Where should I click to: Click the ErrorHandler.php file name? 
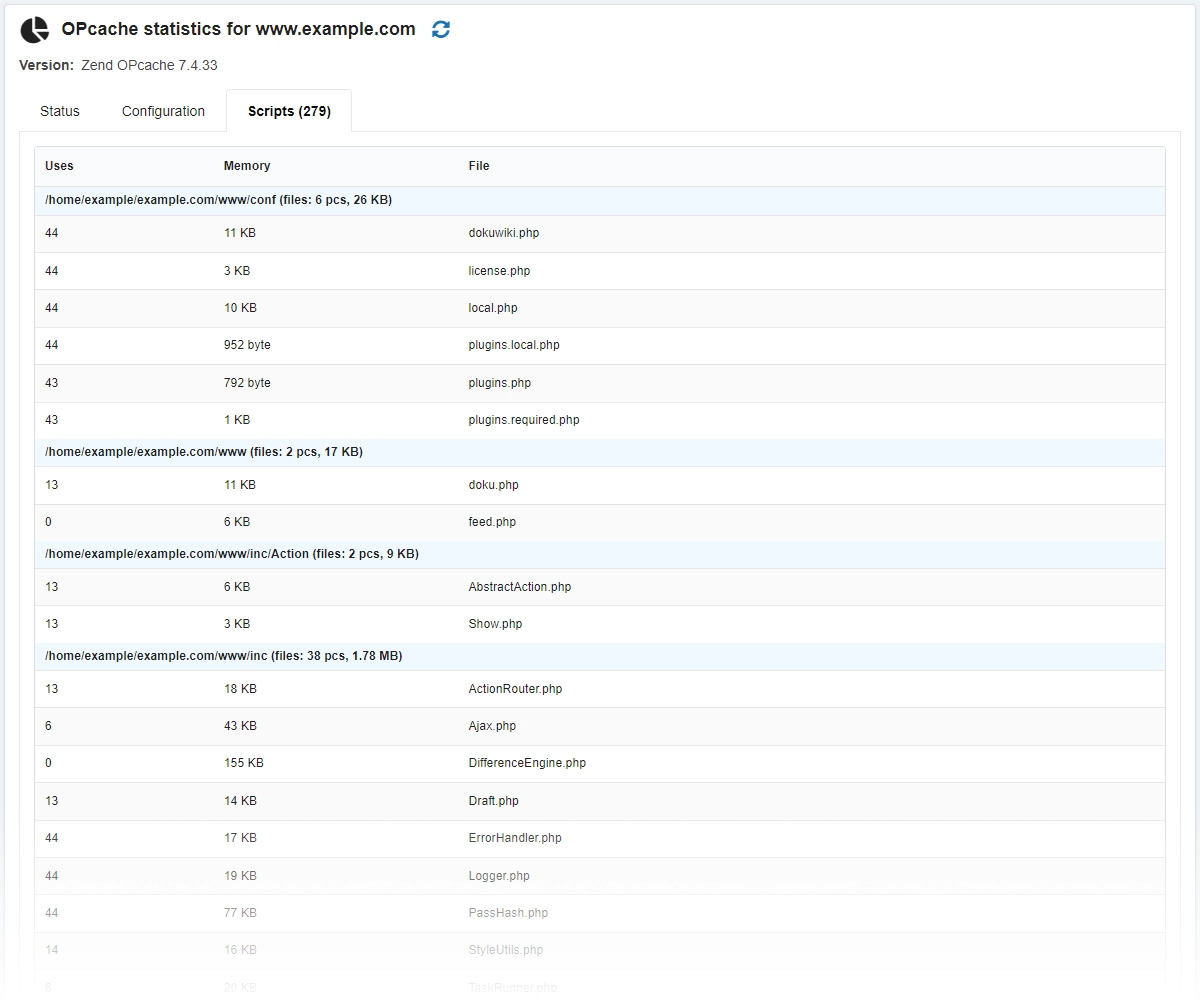click(515, 838)
